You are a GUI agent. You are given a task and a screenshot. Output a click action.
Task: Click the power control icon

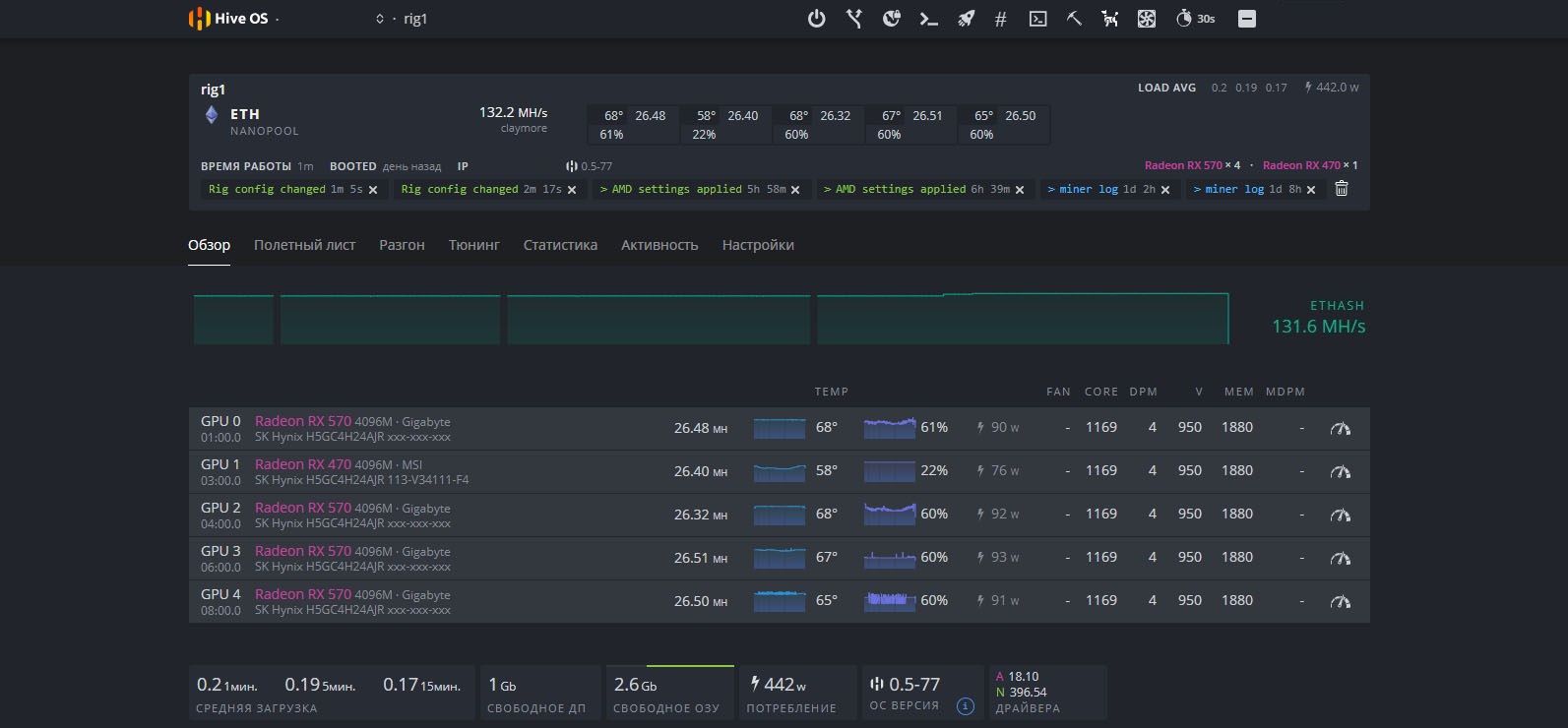816,19
